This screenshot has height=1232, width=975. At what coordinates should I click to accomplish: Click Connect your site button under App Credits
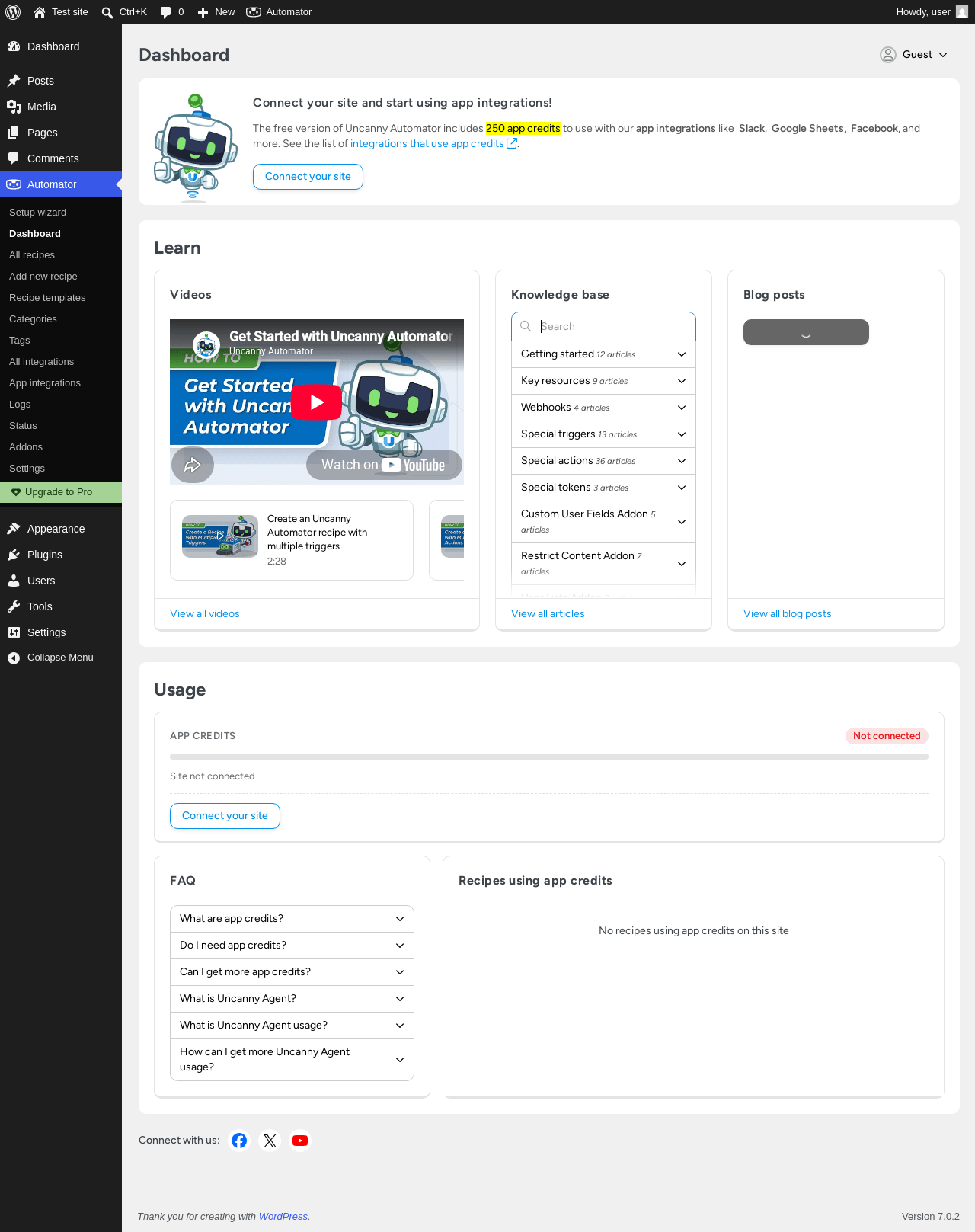(225, 816)
